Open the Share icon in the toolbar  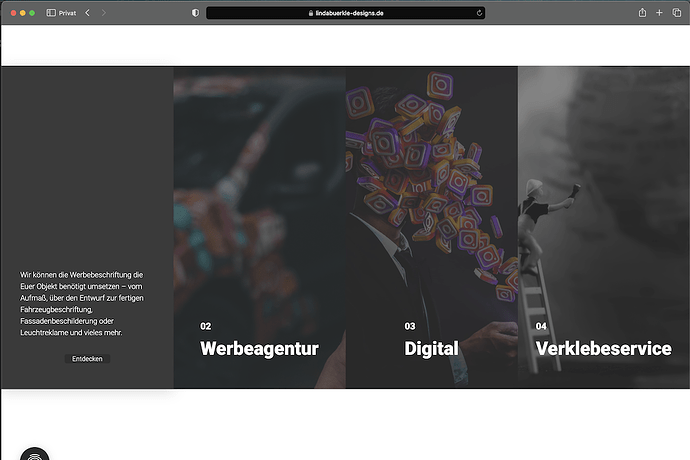tap(642, 13)
